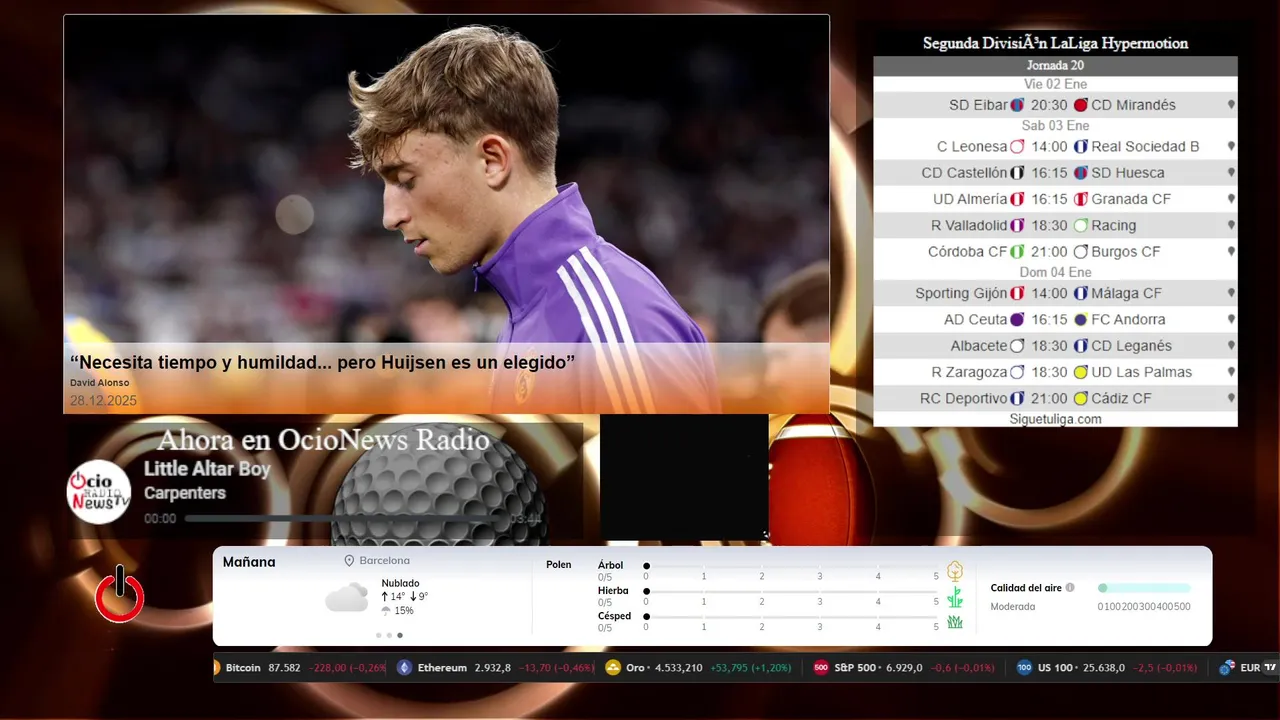Open venue pin for UD Almería match
The height and width of the screenshot is (720, 1280).
1231,199
